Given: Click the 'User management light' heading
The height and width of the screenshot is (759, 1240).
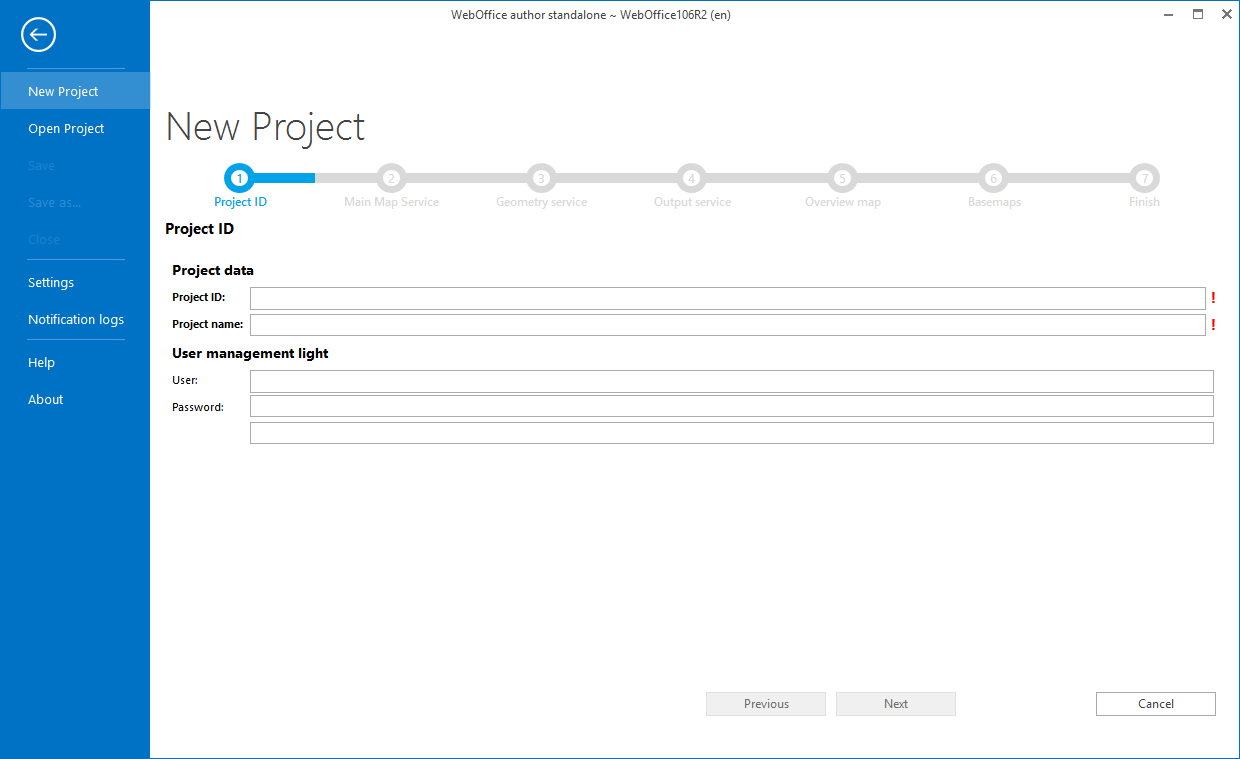Looking at the screenshot, I should [x=250, y=353].
